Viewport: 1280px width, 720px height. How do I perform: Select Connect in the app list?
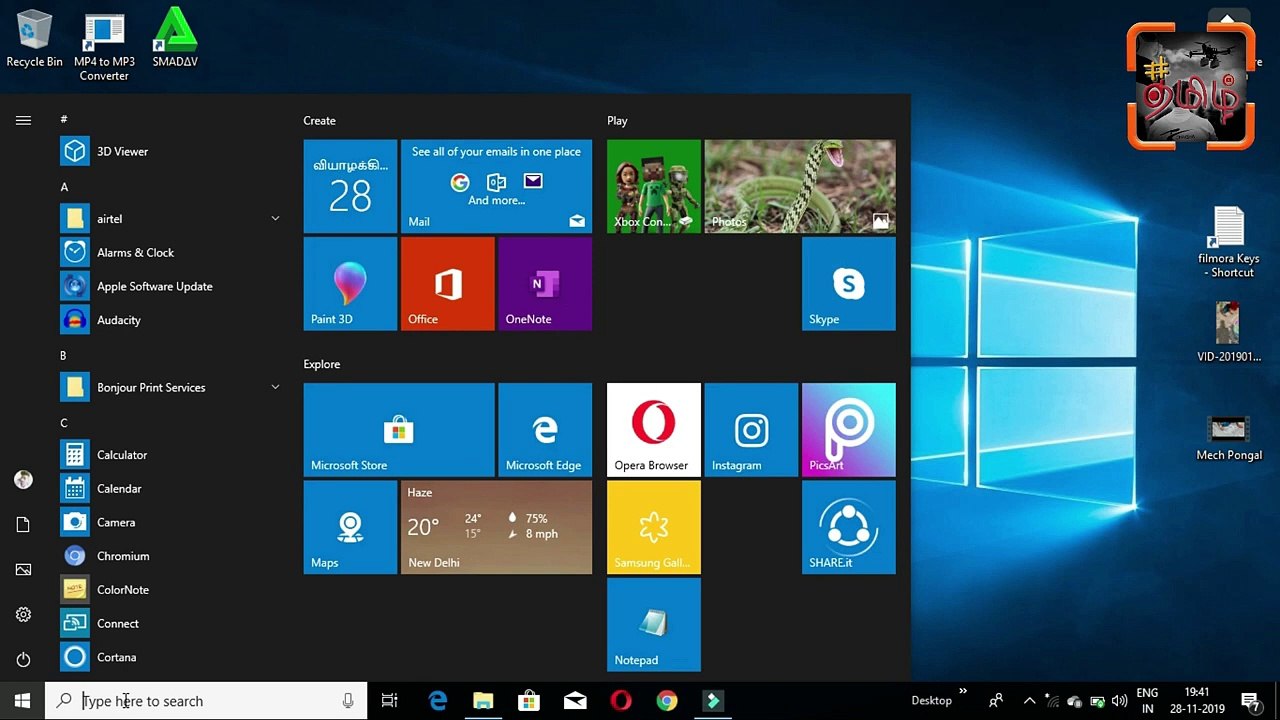pos(170,624)
